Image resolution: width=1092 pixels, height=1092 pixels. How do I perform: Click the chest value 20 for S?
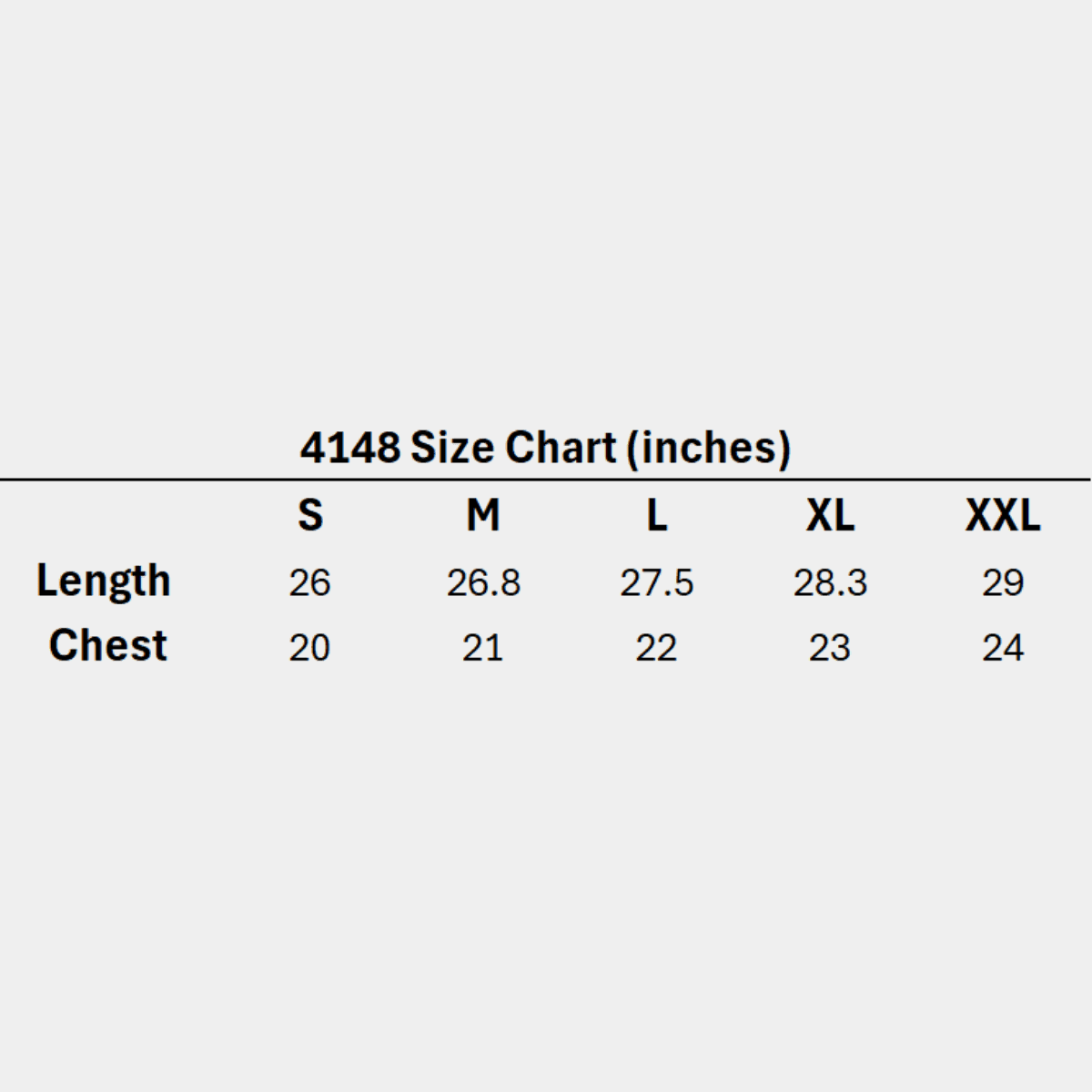point(310,648)
